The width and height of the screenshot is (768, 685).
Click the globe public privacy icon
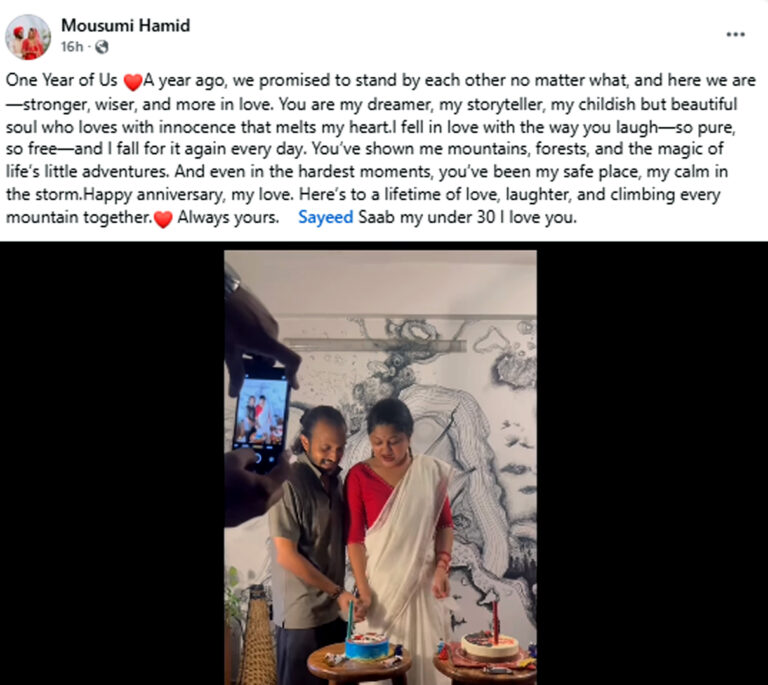[x=101, y=47]
